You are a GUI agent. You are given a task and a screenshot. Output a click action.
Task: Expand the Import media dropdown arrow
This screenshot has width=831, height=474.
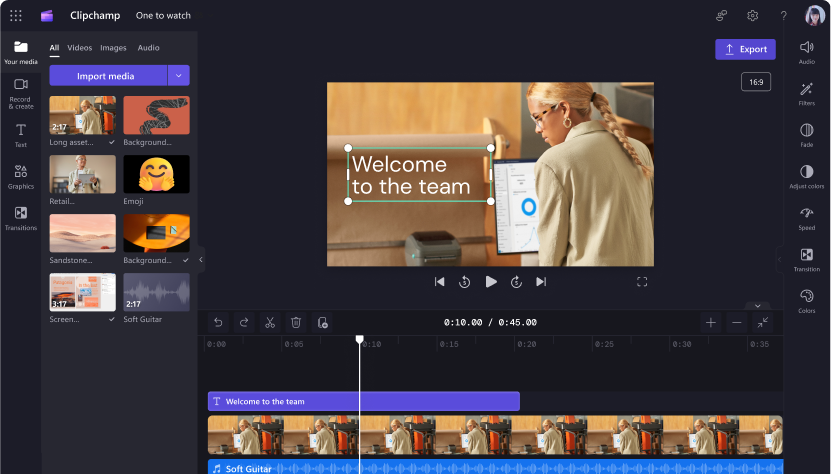[x=179, y=76]
